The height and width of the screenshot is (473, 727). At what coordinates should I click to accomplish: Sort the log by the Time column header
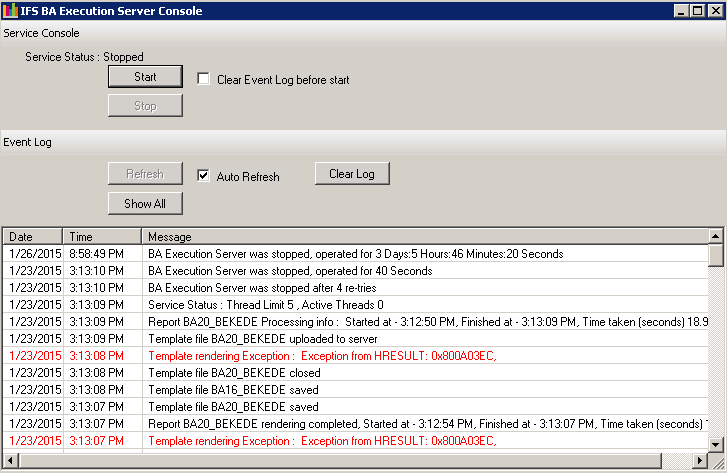point(102,236)
